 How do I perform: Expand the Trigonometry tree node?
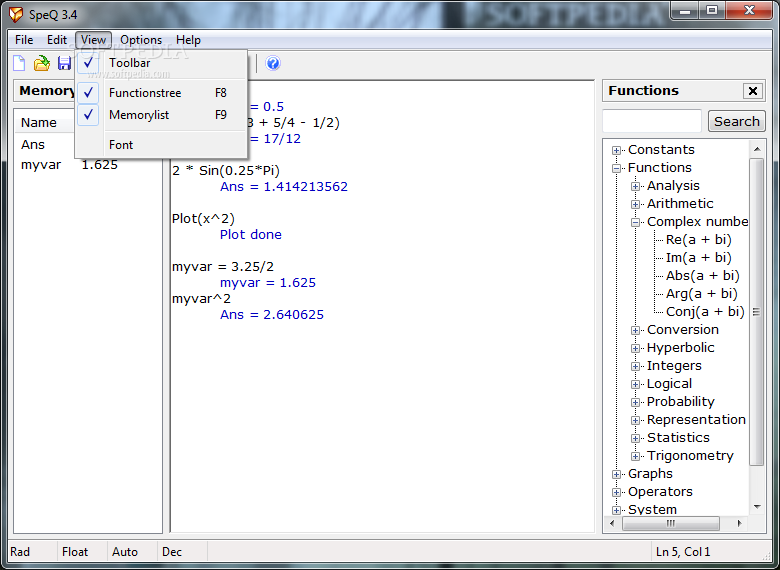tap(635, 456)
